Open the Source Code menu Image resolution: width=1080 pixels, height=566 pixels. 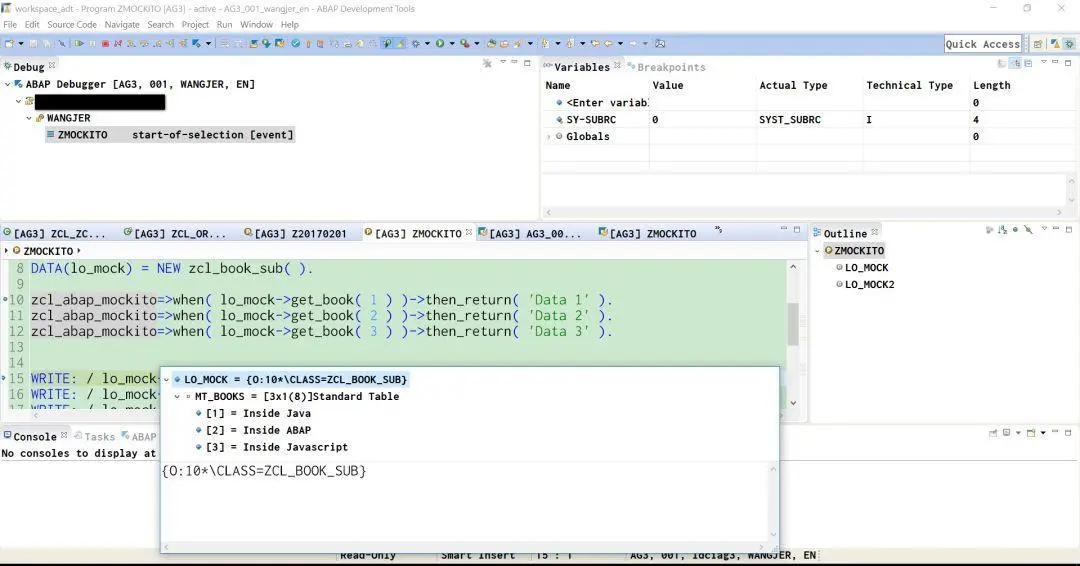tap(72, 24)
